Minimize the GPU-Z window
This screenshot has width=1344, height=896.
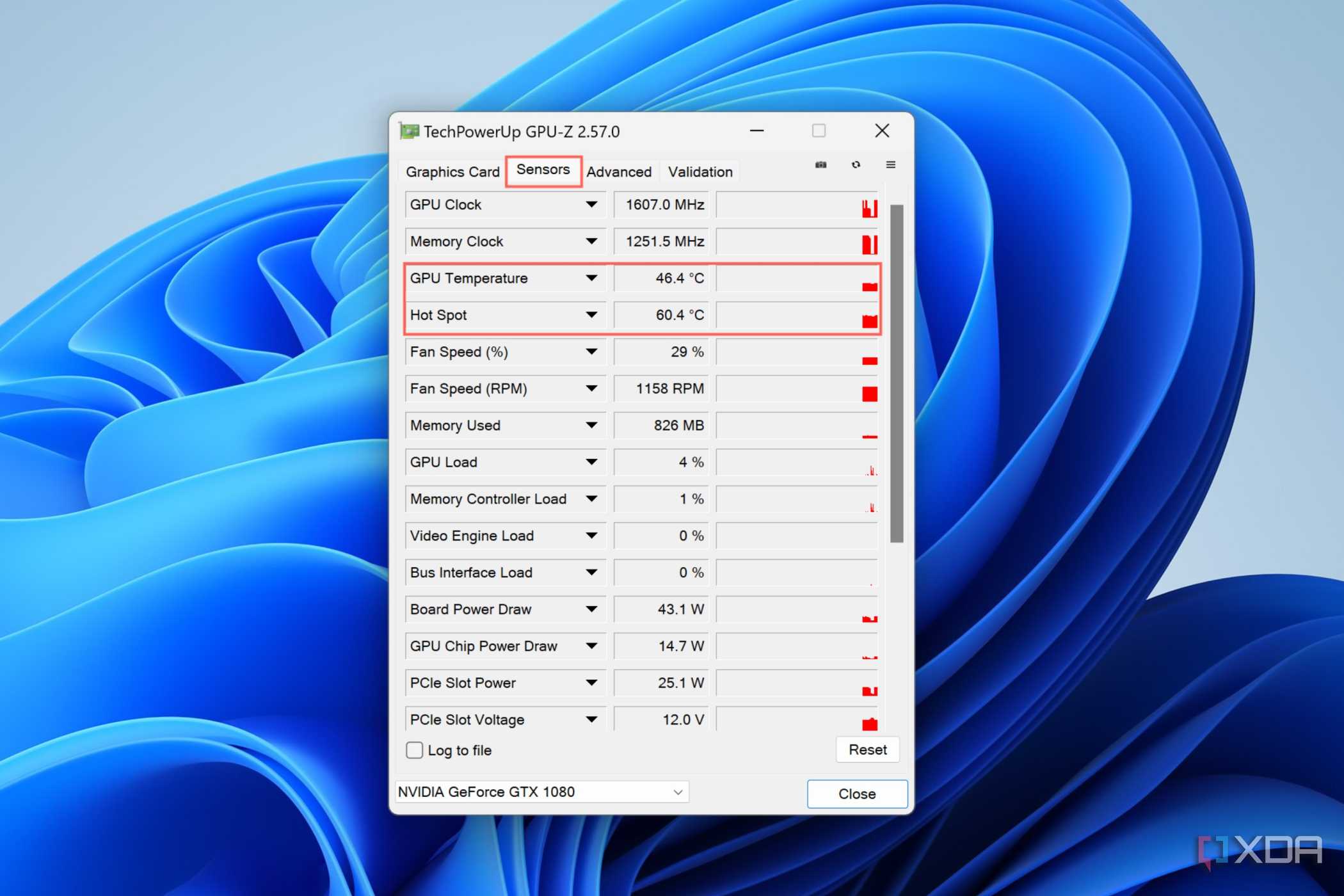click(x=757, y=131)
